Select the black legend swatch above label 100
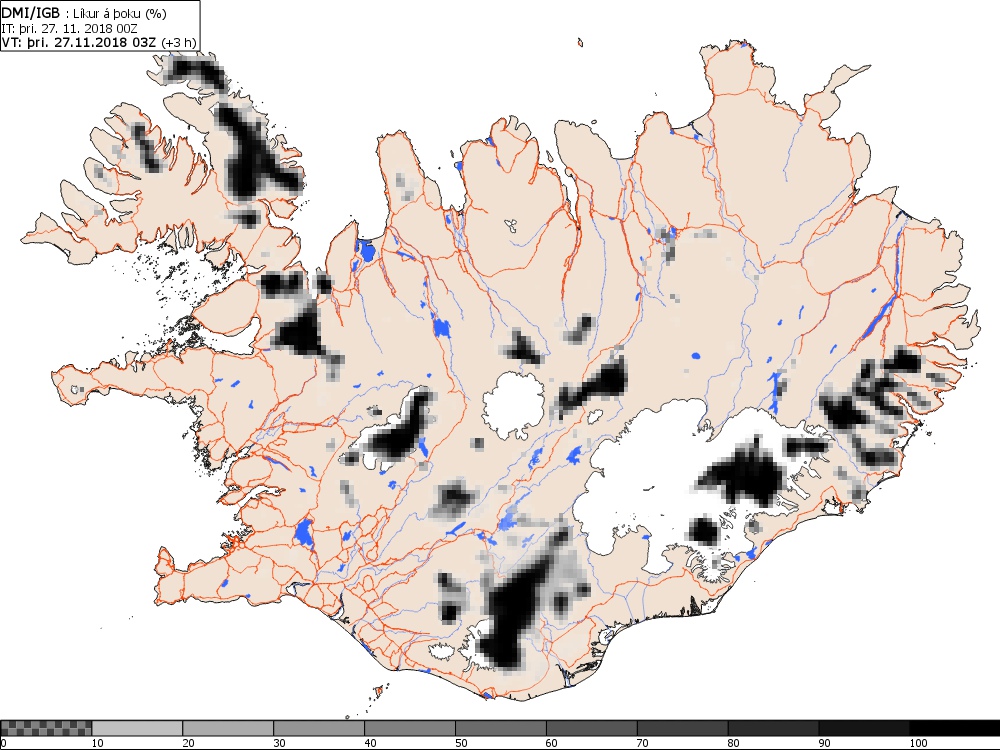This screenshot has height=750, width=1000. click(x=955, y=728)
